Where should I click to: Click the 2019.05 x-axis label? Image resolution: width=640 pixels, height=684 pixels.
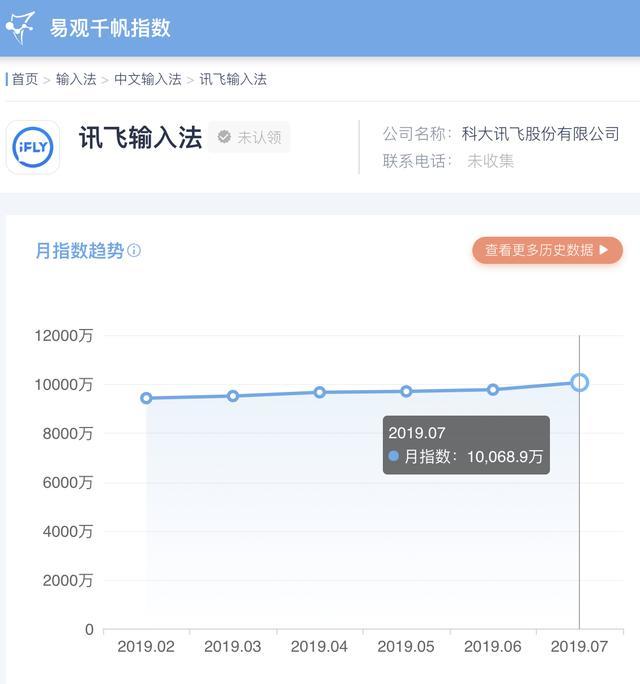point(406,647)
